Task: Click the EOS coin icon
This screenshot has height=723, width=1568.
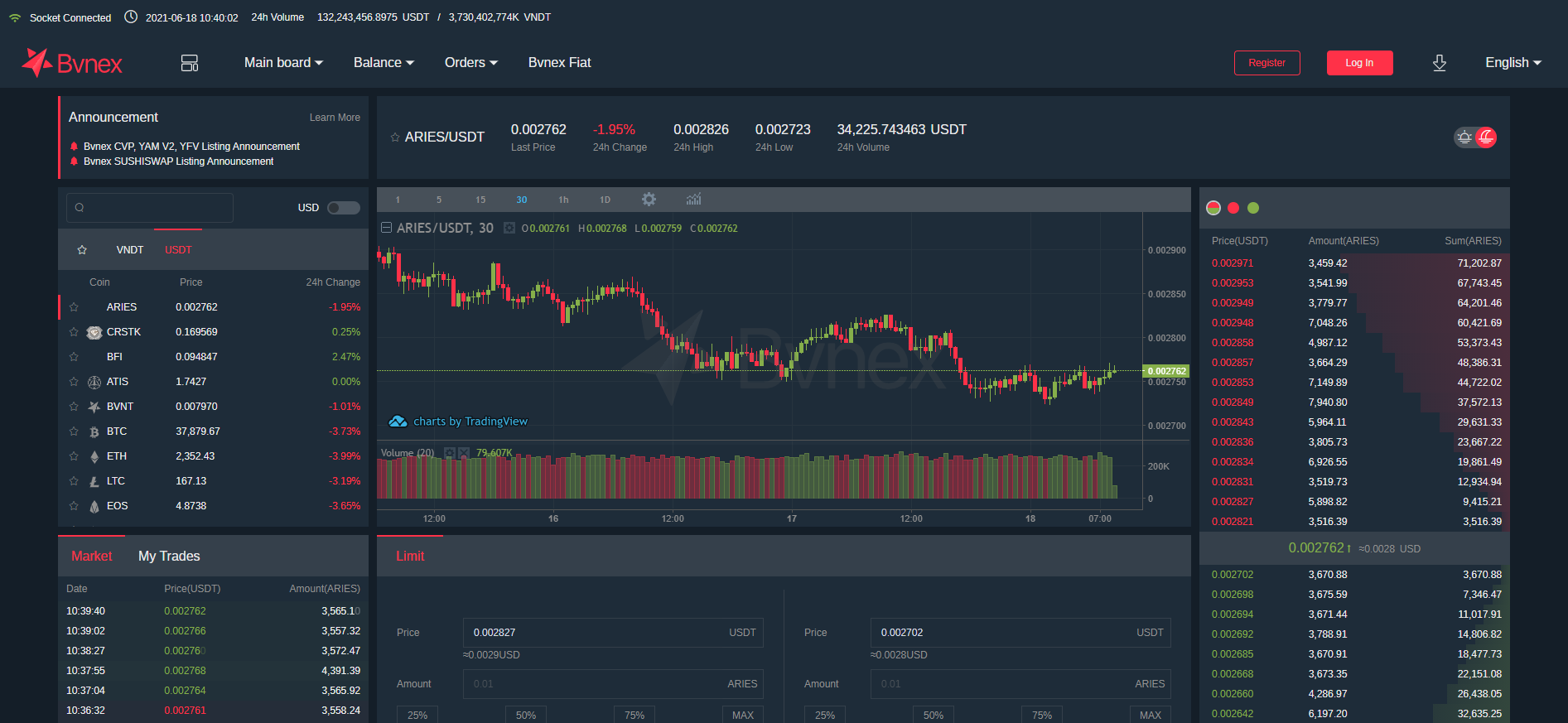Action: pos(94,506)
